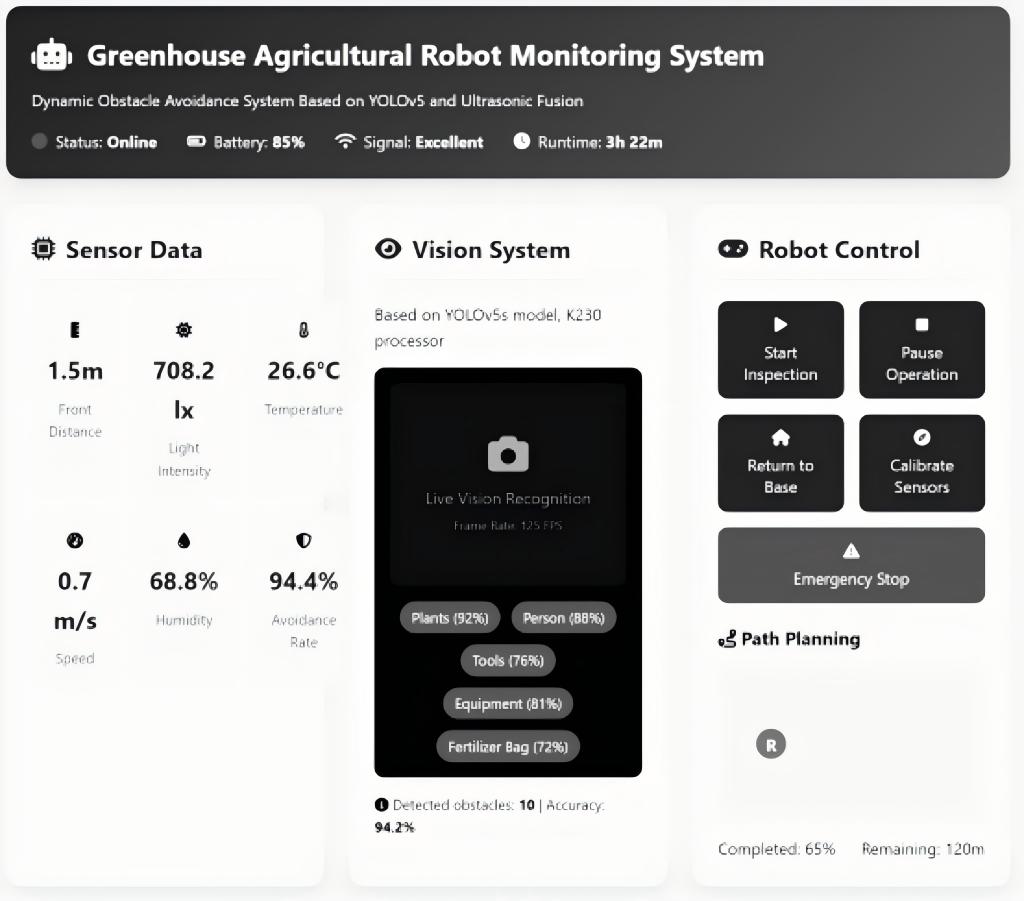Click the Online status indicator dot

(x=40, y=142)
